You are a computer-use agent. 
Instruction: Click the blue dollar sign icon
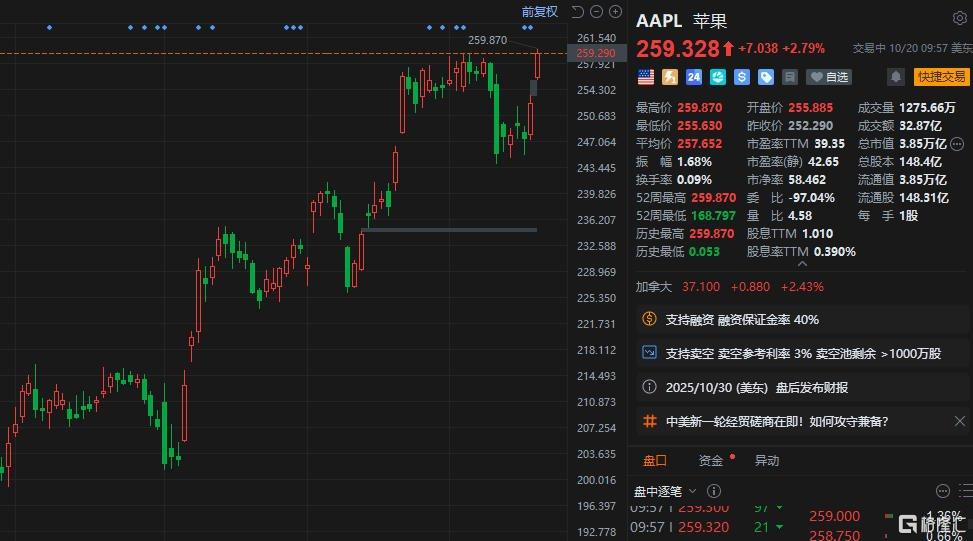pos(742,77)
